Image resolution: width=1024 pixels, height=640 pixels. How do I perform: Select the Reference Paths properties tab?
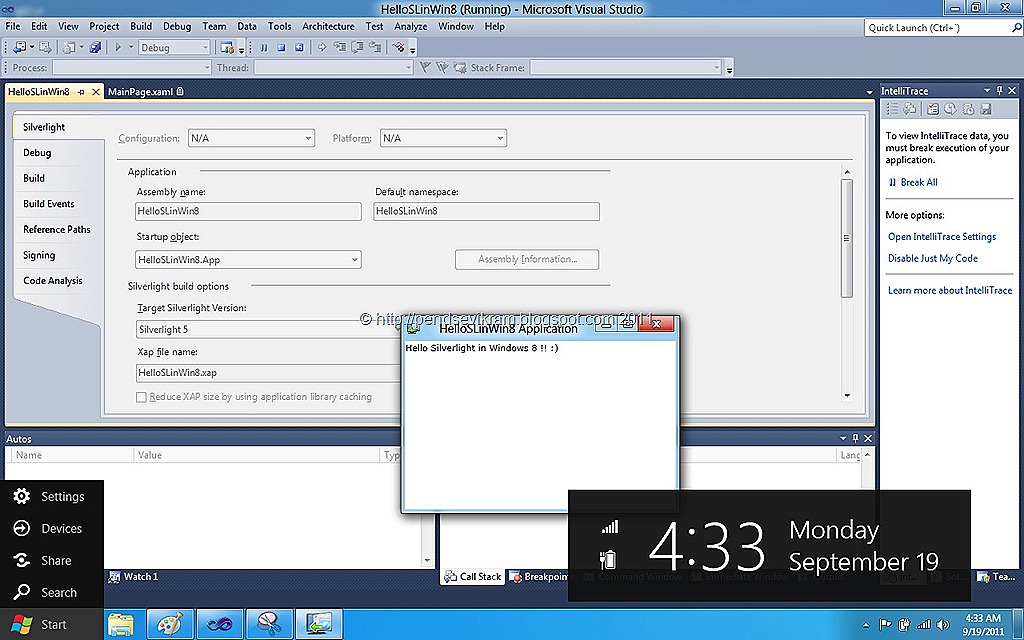pos(57,229)
